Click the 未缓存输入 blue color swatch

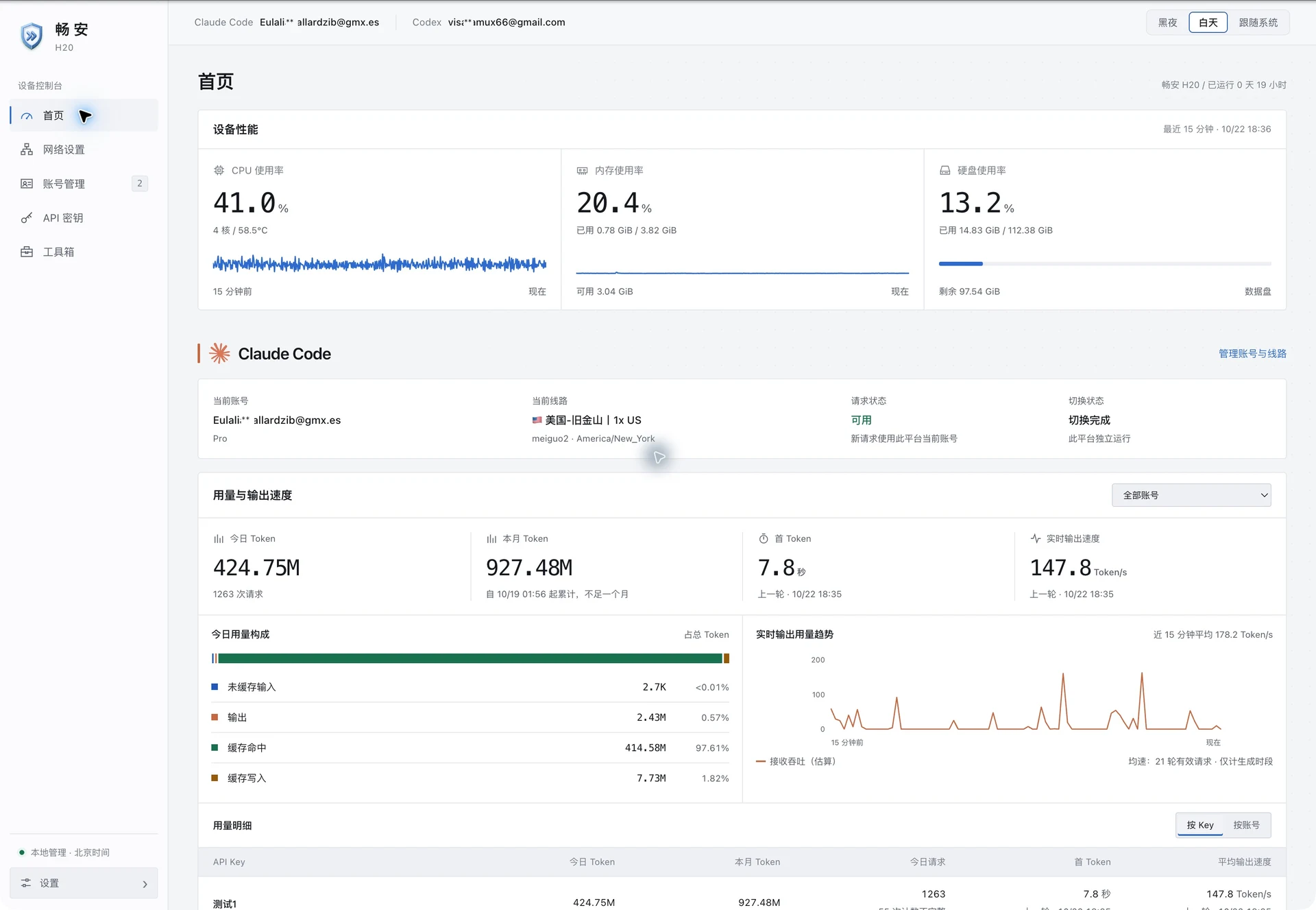click(215, 687)
